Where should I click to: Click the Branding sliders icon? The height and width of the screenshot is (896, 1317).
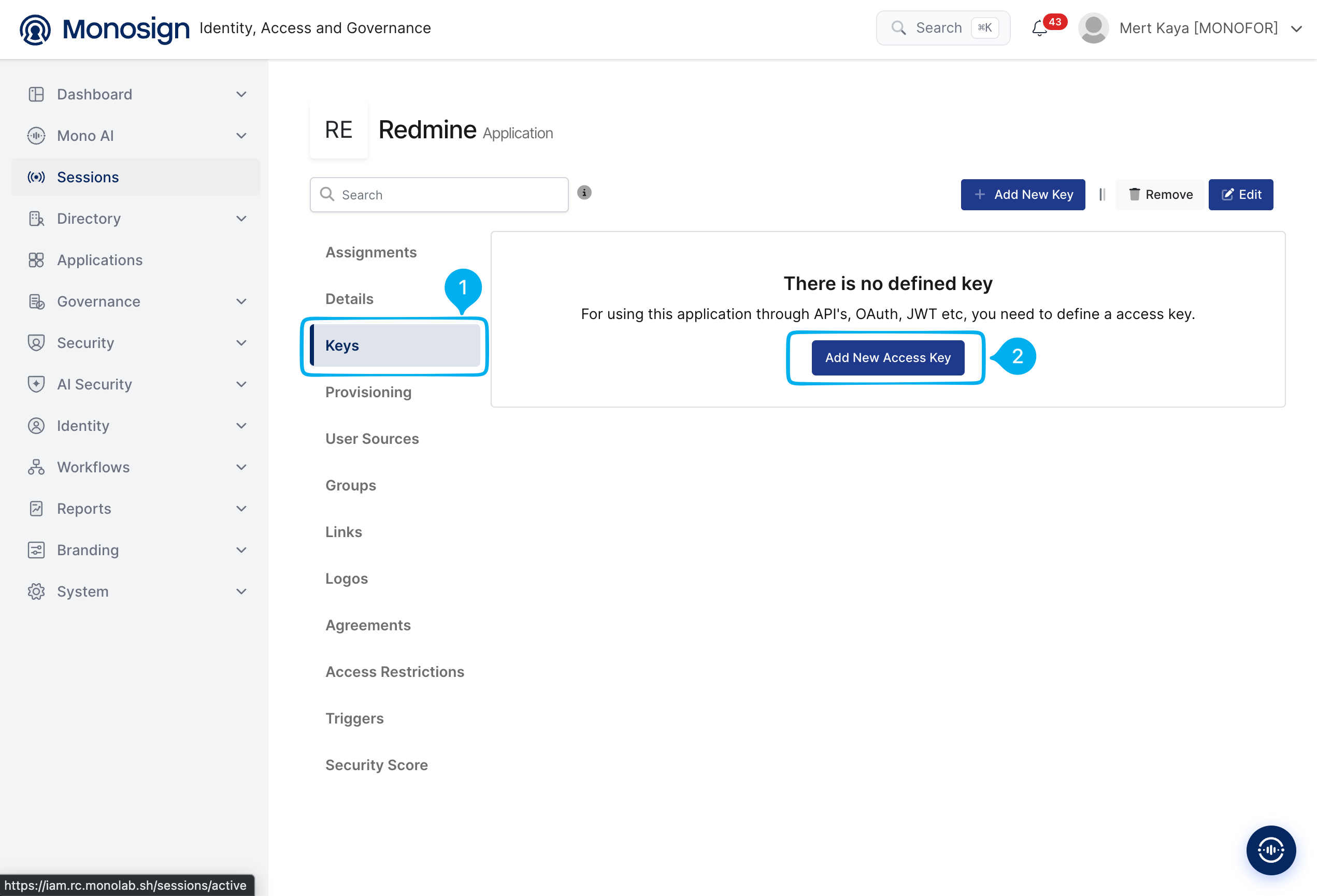coord(36,550)
